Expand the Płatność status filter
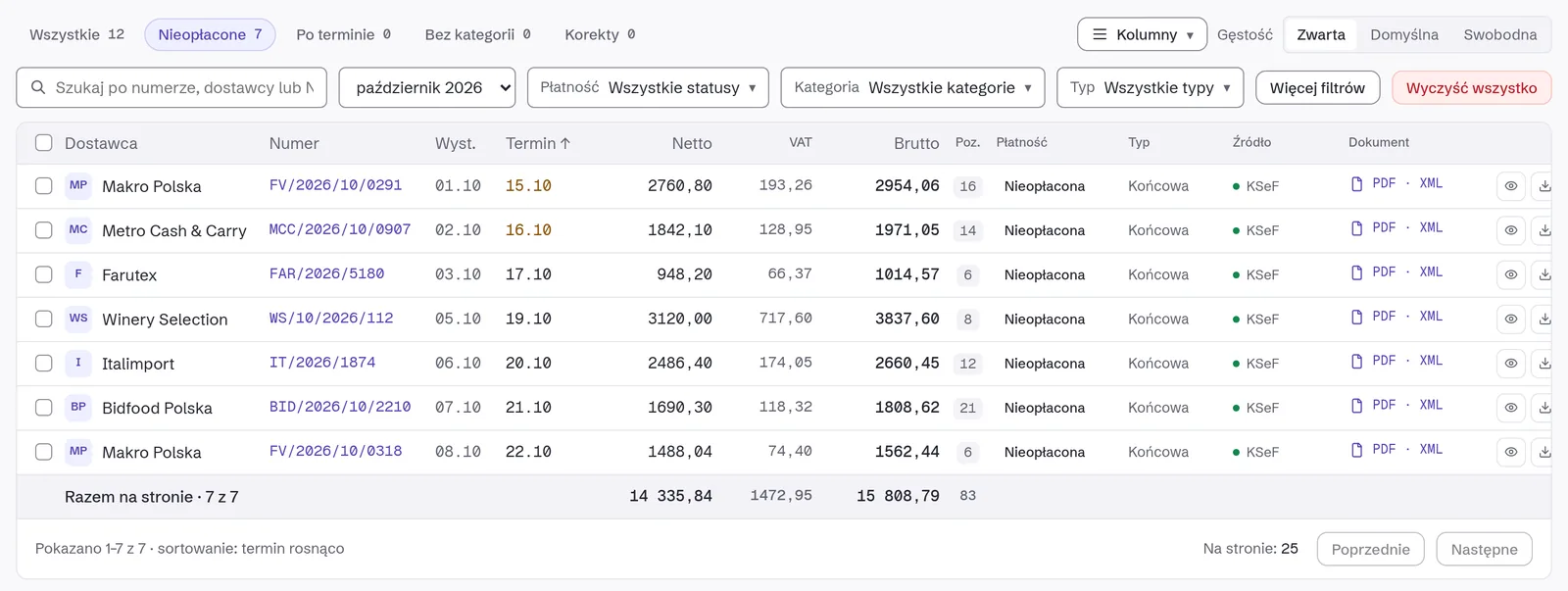This screenshot has height=591, width=1568. [648, 87]
